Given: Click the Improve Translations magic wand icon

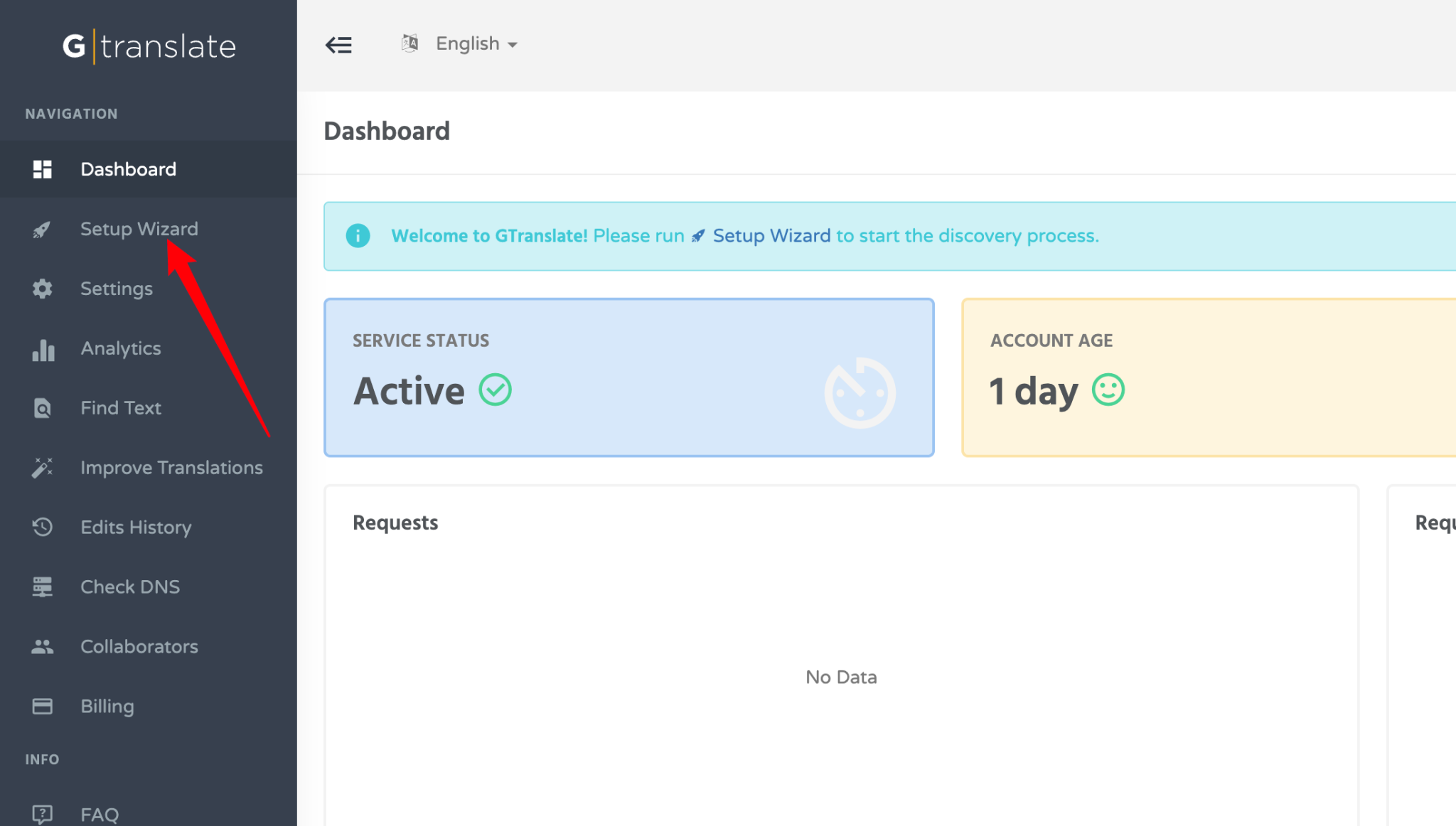Looking at the screenshot, I should coord(43,468).
